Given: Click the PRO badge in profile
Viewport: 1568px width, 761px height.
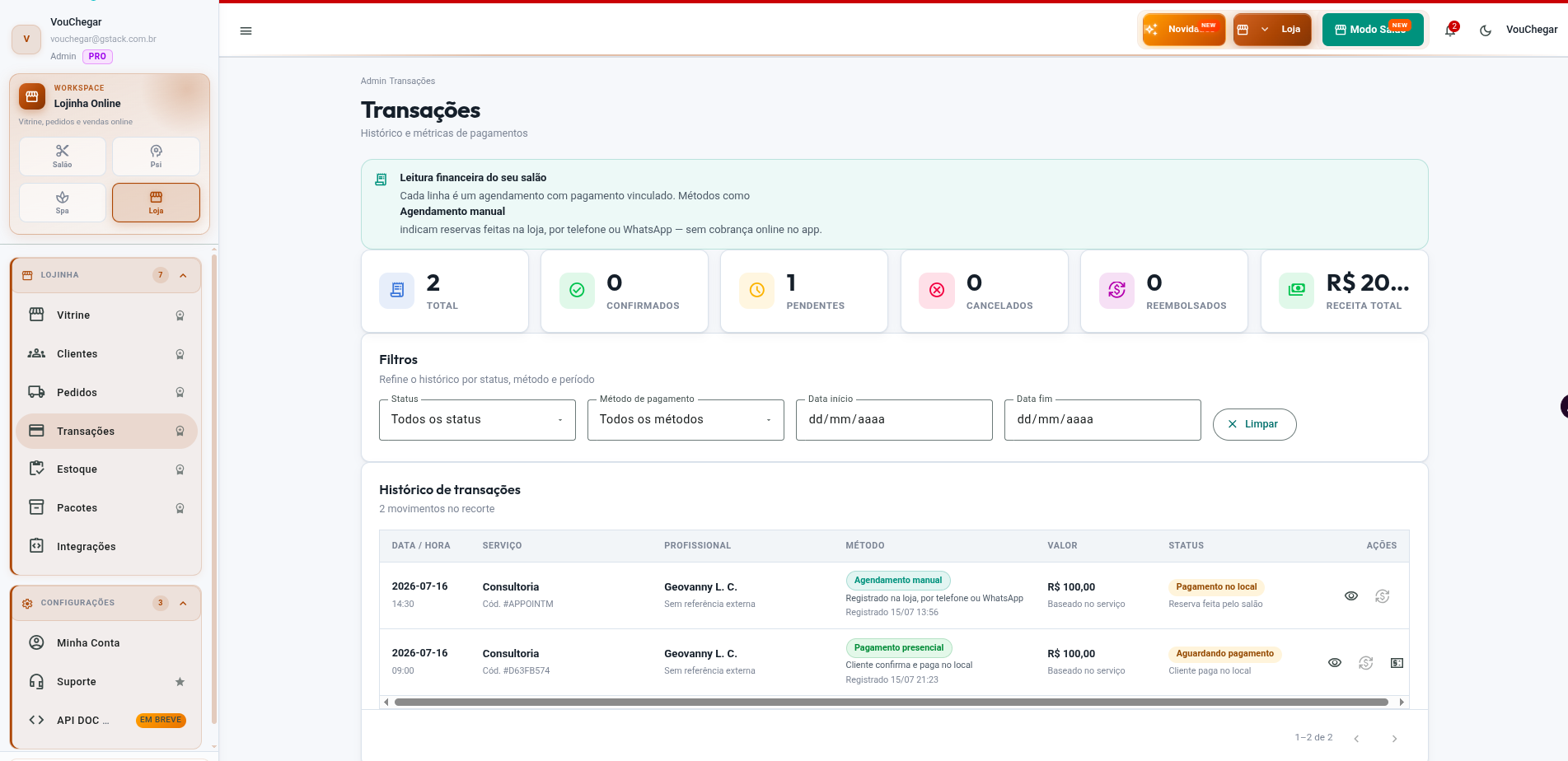Looking at the screenshot, I should tap(97, 57).
